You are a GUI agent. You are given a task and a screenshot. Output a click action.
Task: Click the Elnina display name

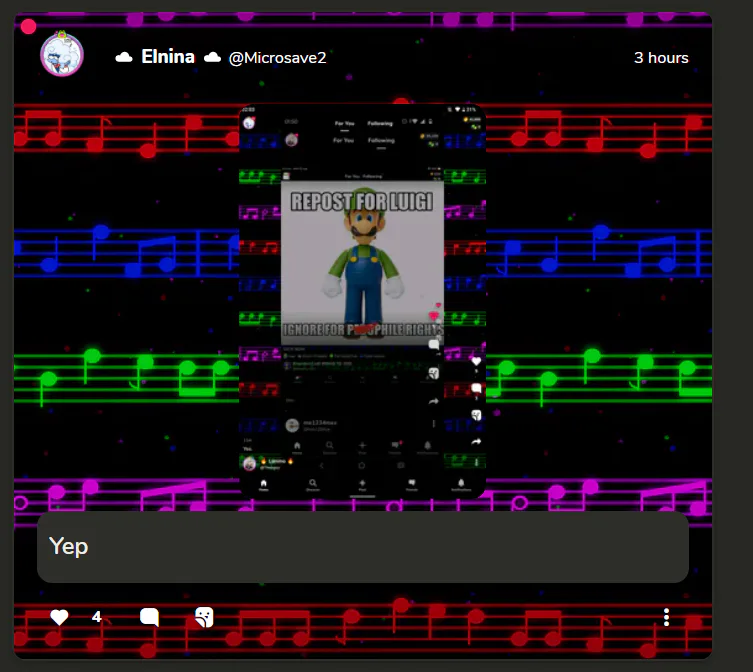coord(168,57)
